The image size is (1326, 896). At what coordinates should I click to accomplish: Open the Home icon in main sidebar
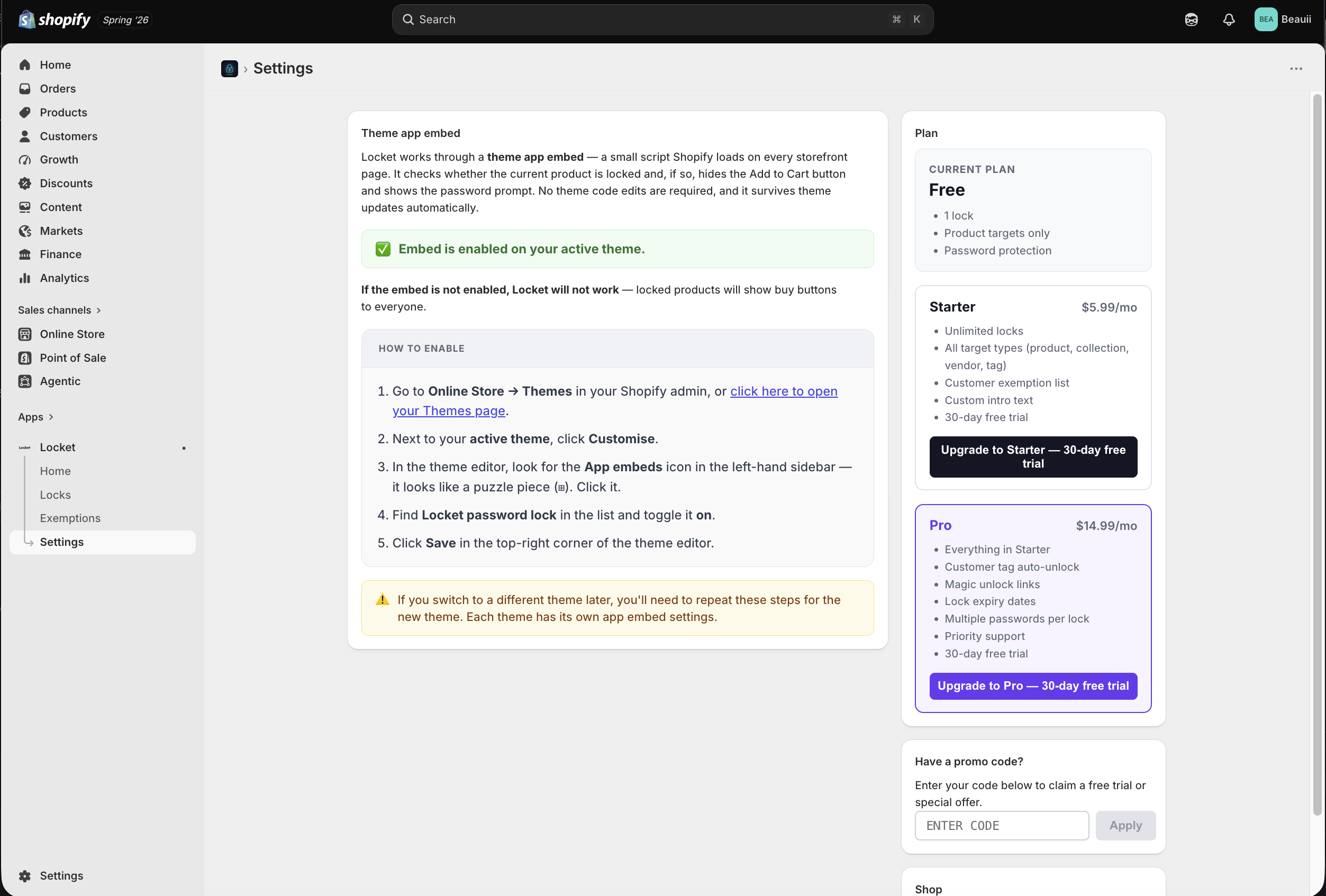pos(24,65)
